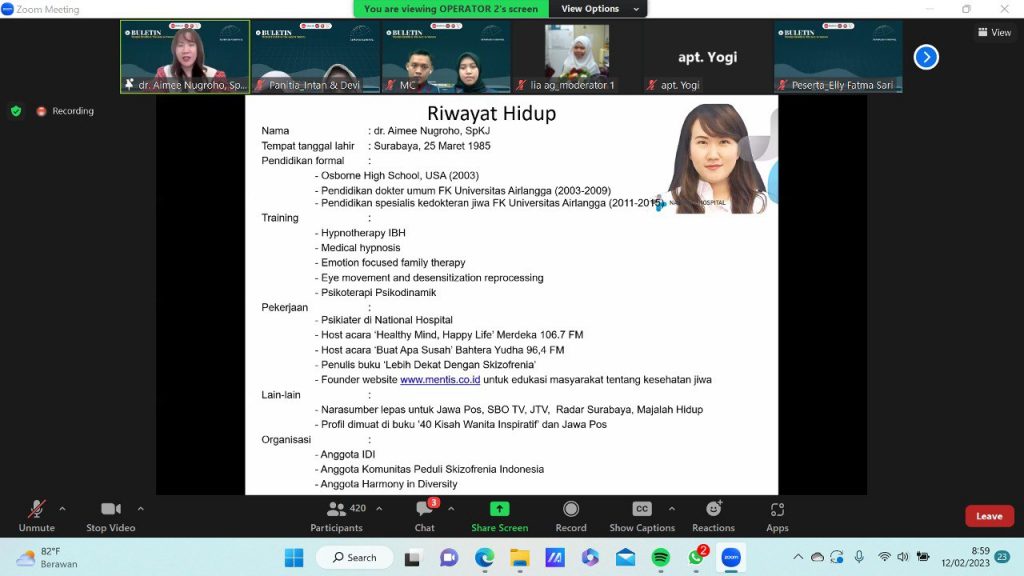Expand video options arrow beside Stop Video
The height and width of the screenshot is (576, 1024).
point(140,508)
